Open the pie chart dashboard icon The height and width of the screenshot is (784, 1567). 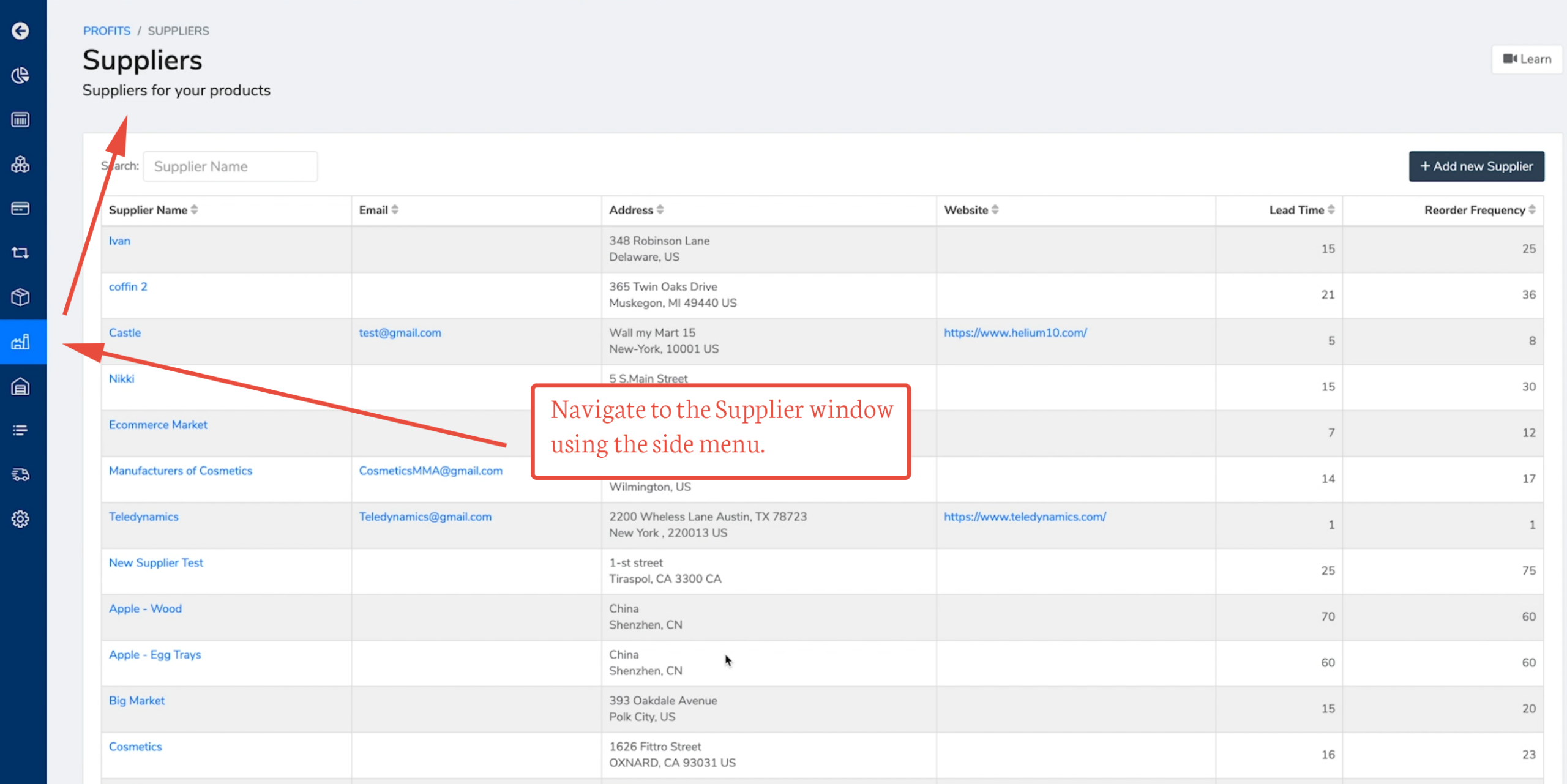click(x=20, y=75)
